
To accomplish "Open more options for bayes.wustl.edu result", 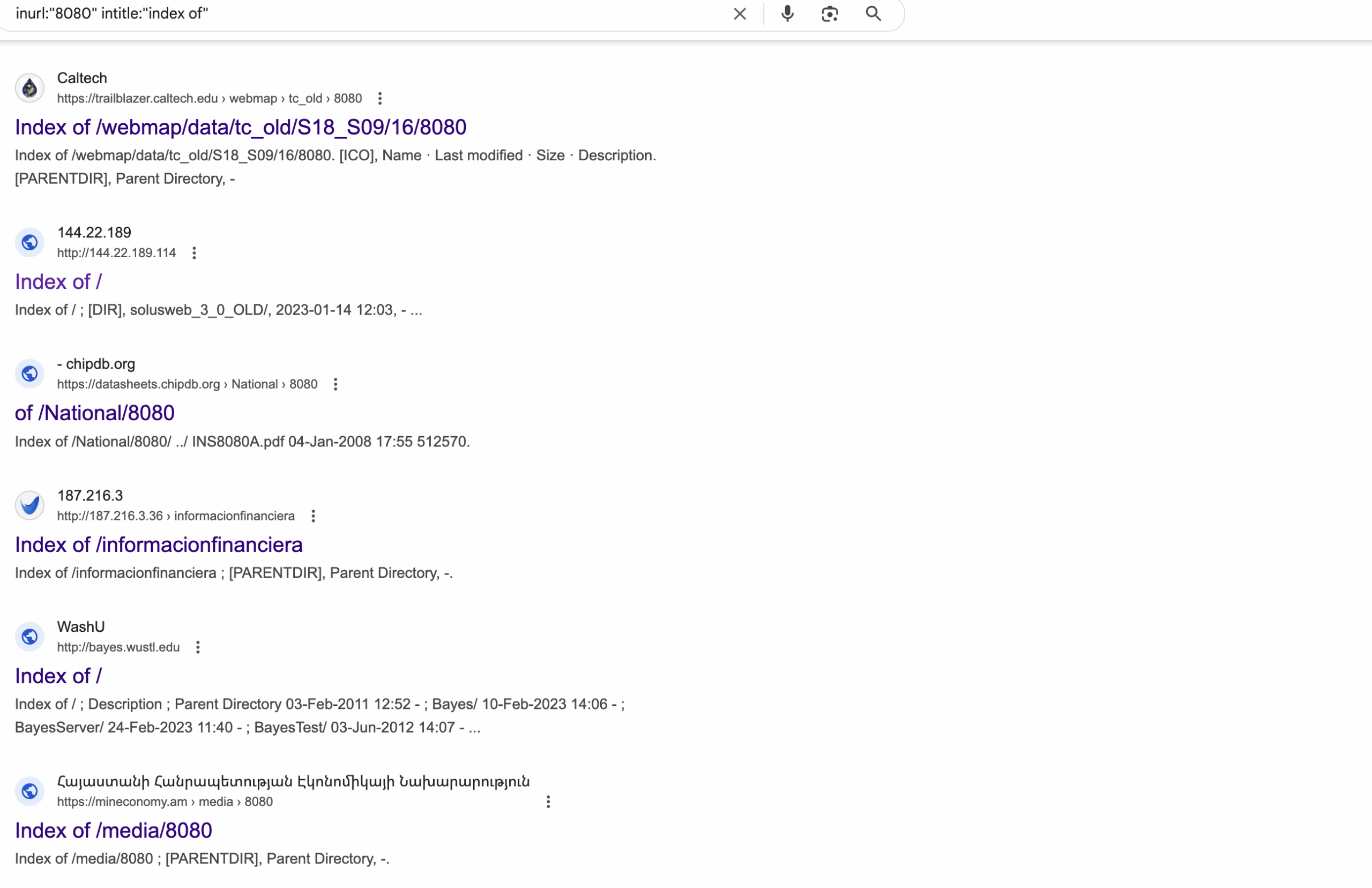I will (x=198, y=647).
